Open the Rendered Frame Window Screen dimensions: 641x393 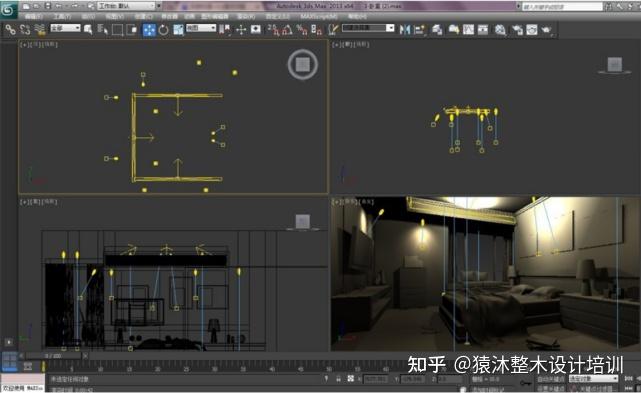click(x=531, y=29)
